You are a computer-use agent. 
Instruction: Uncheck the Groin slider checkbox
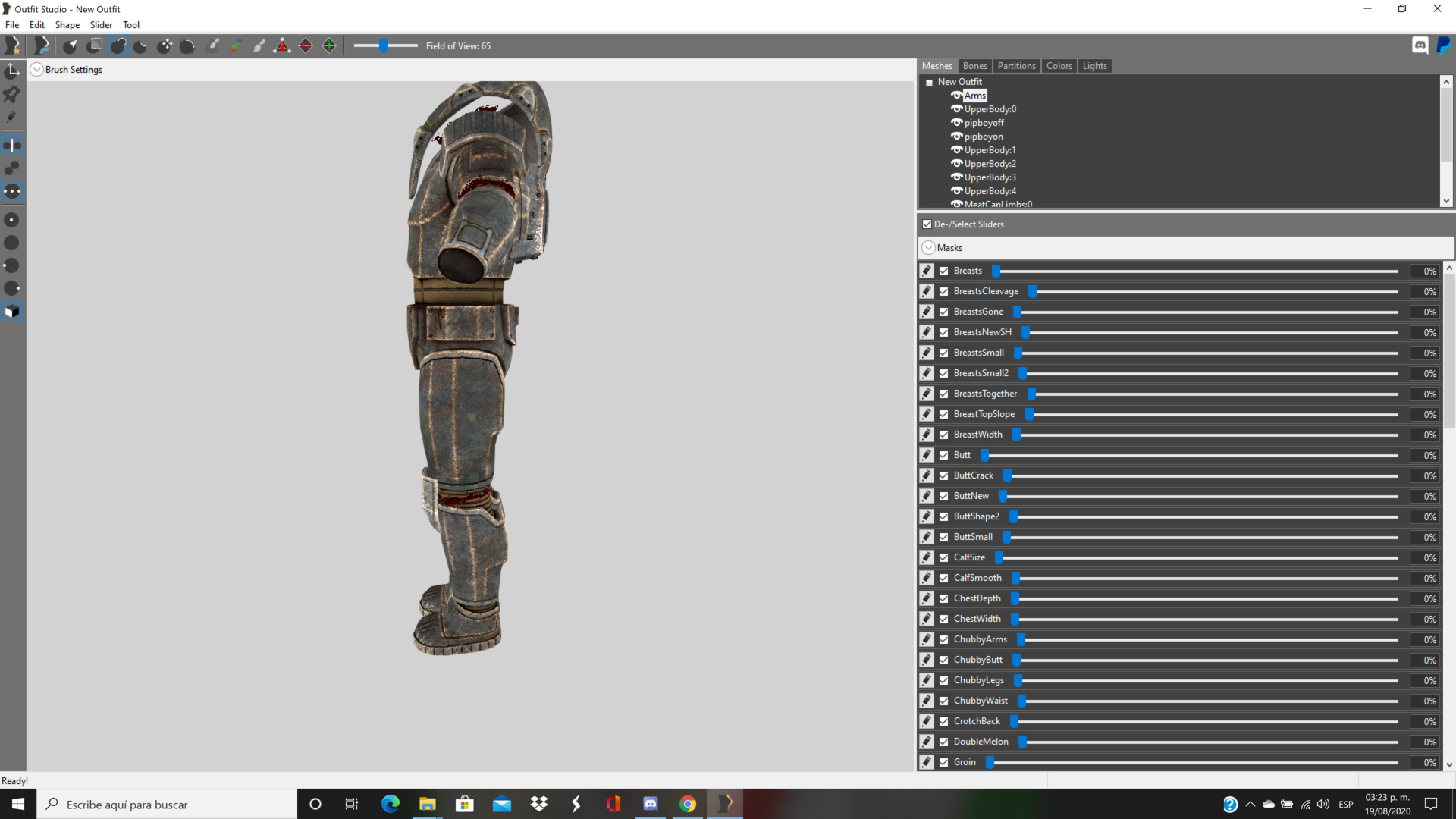944,762
